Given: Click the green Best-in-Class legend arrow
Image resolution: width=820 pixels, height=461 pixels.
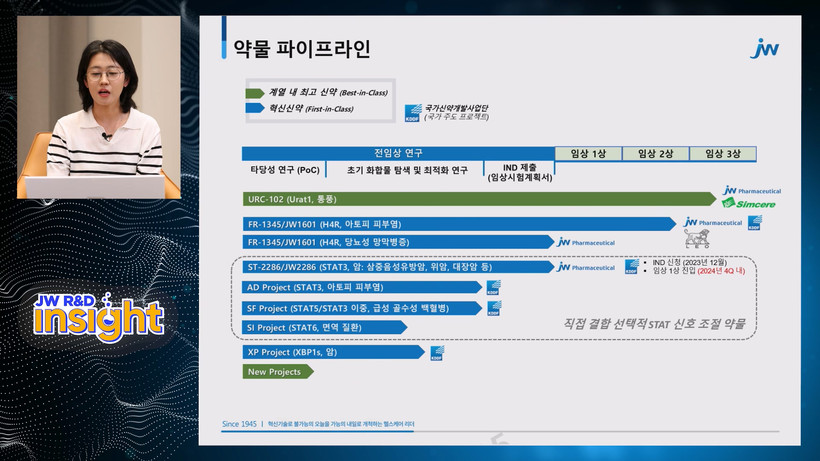Looking at the screenshot, I should click(255, 93).
